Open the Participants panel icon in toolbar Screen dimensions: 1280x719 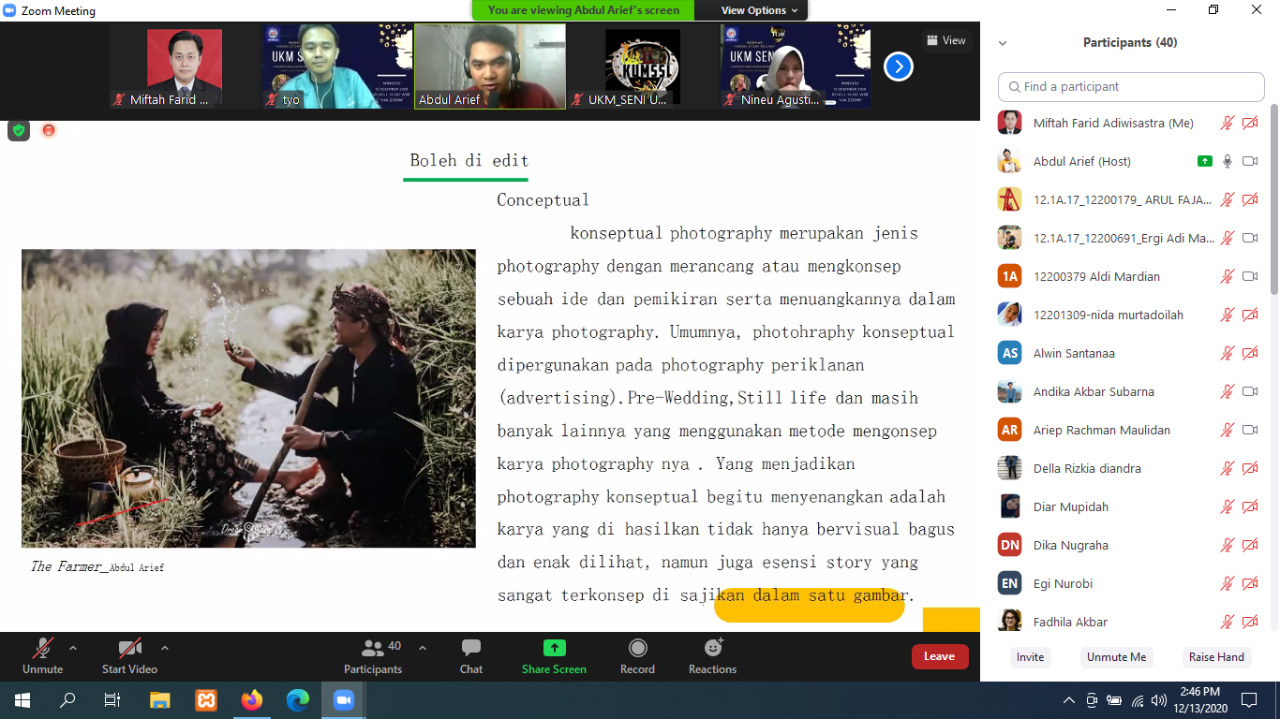373,648
